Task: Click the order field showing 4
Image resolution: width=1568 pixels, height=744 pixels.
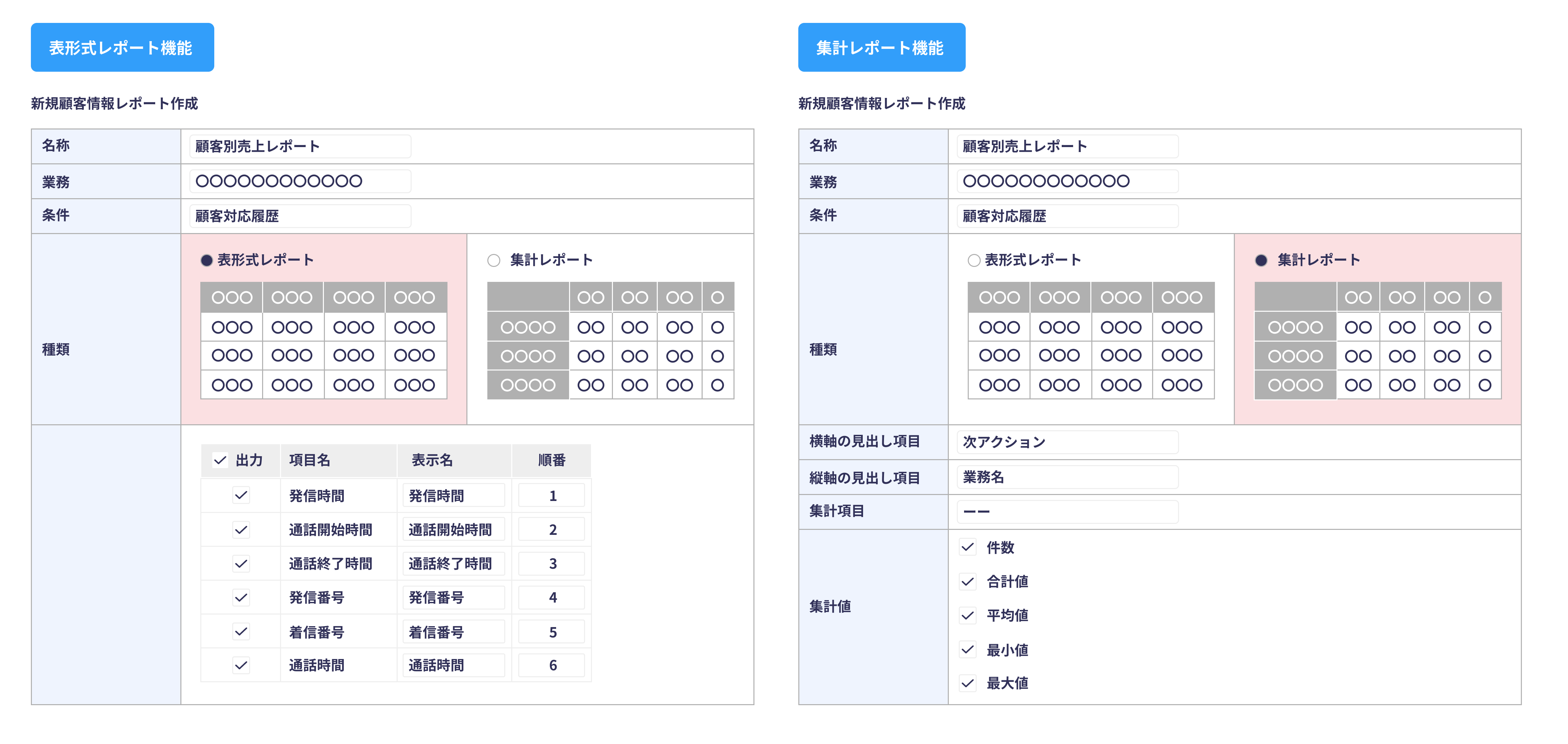Action: tap(551, 597)
